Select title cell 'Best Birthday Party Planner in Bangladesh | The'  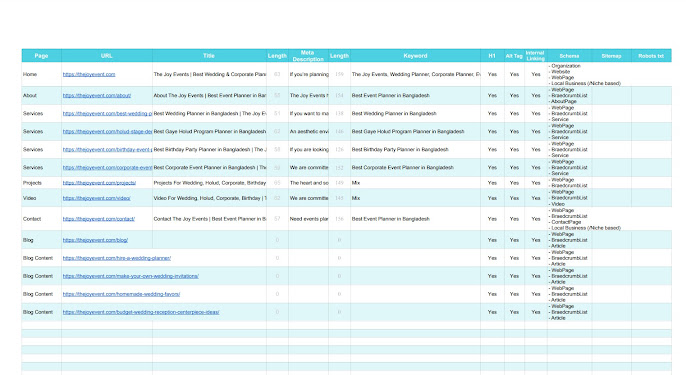(x=209, y=149)
